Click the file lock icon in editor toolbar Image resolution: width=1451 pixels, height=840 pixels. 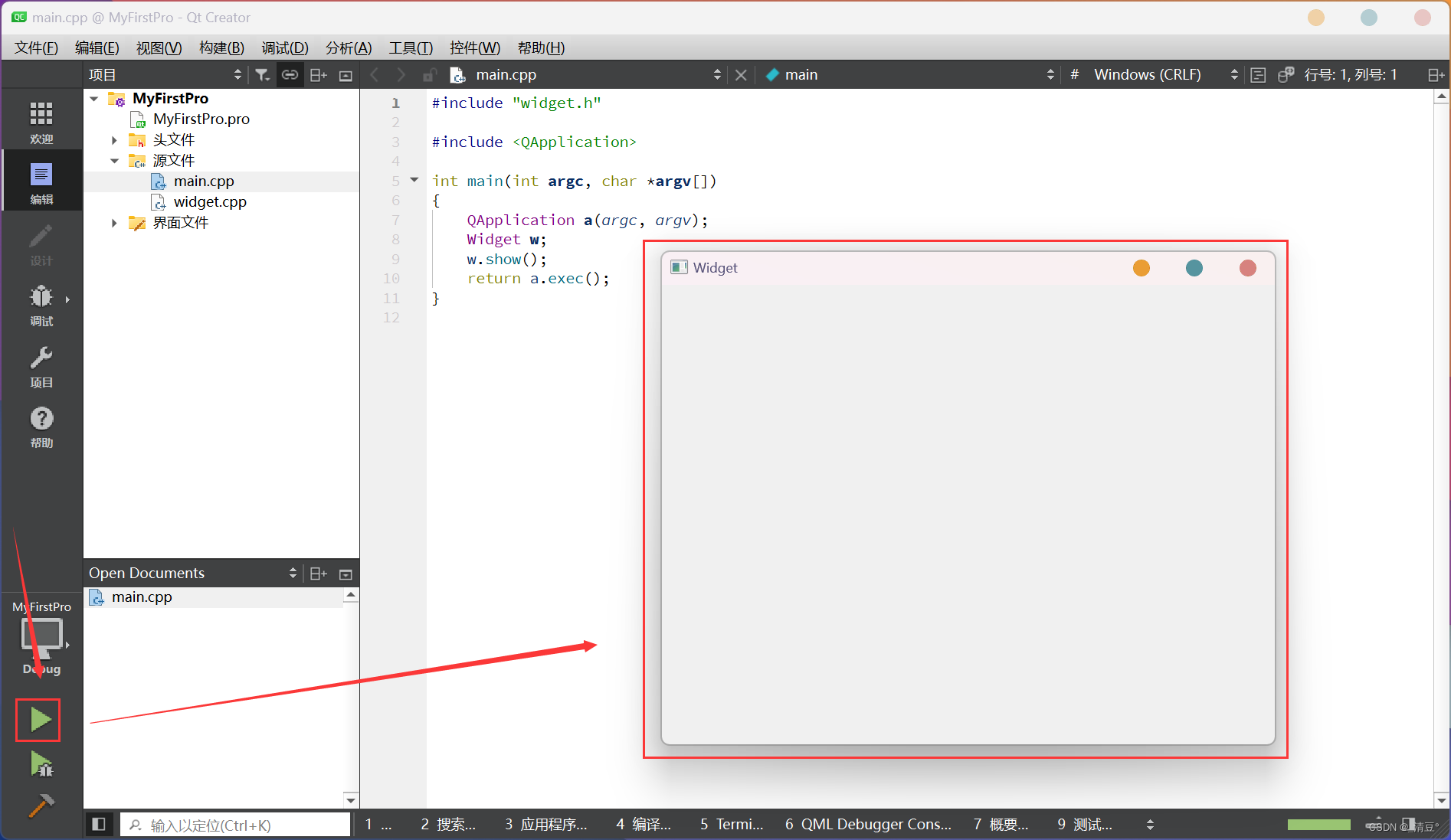point(429,75)
